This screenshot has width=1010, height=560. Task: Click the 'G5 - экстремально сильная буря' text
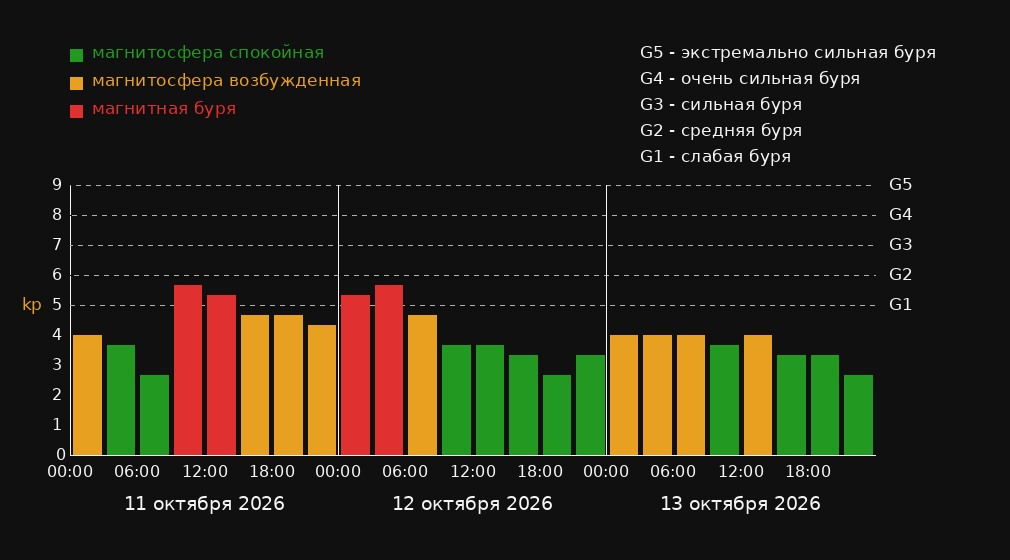click(788, 53)
